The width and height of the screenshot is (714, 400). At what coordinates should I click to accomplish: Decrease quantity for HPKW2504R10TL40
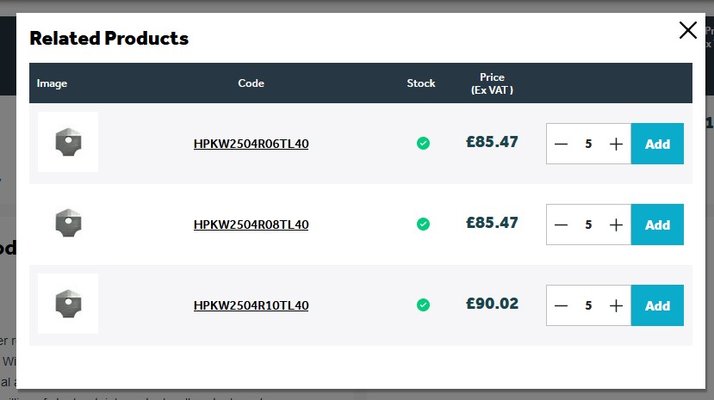[561, 305]
